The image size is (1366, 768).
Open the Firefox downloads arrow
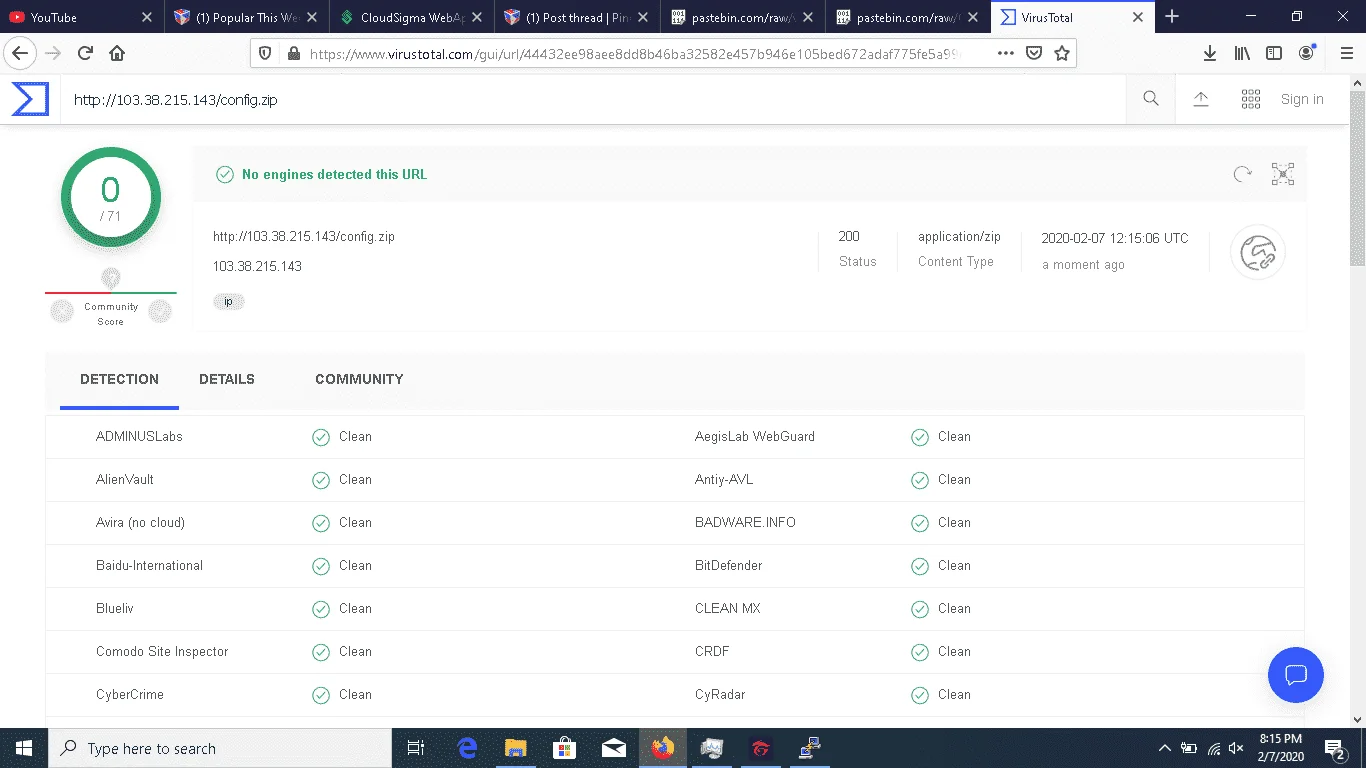pyautogui.click(x=1209, y=53)
